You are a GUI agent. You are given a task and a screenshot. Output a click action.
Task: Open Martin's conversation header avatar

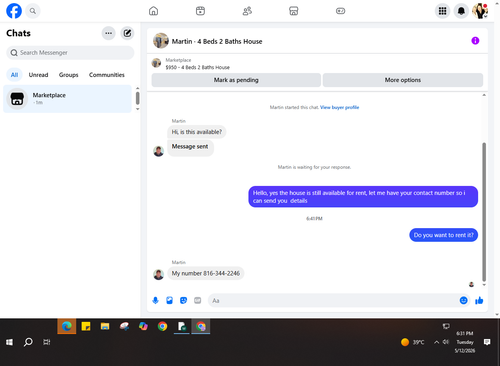[x=161, y=41]
